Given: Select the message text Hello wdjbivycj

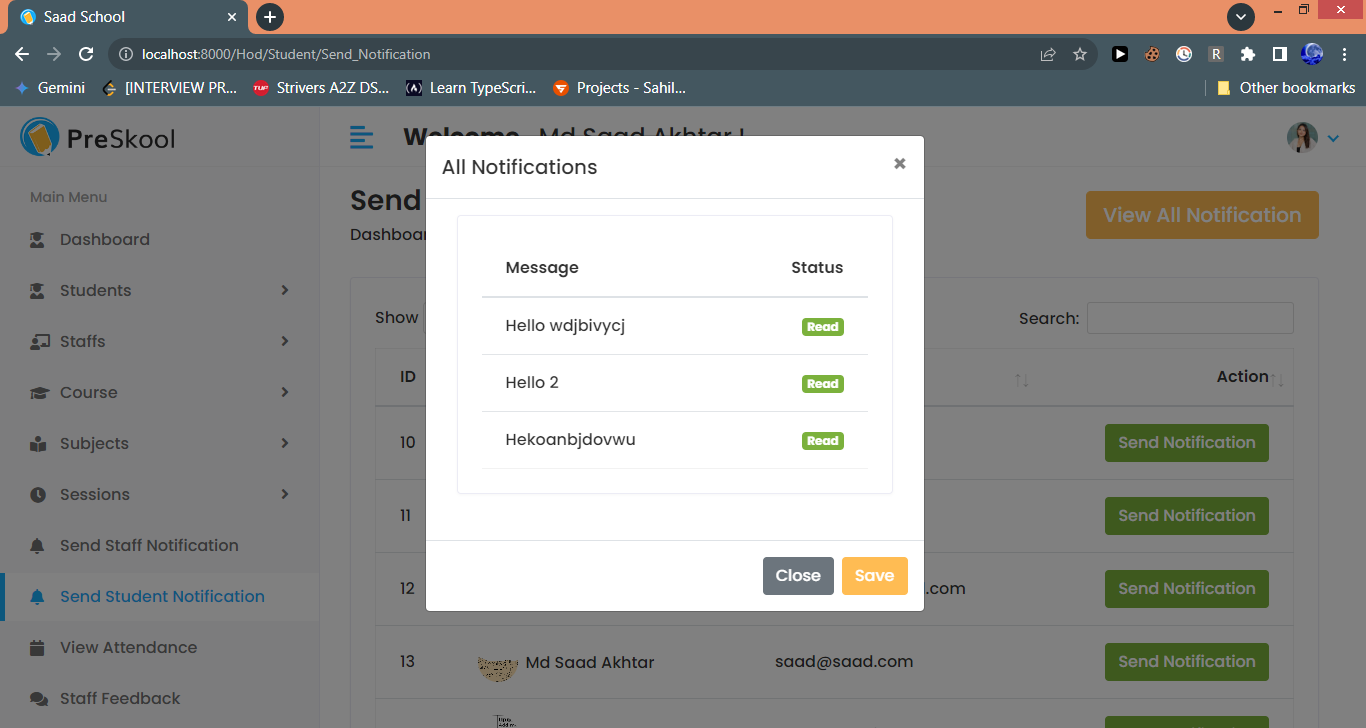Looking at the screenshot, I should coord(565,326).
